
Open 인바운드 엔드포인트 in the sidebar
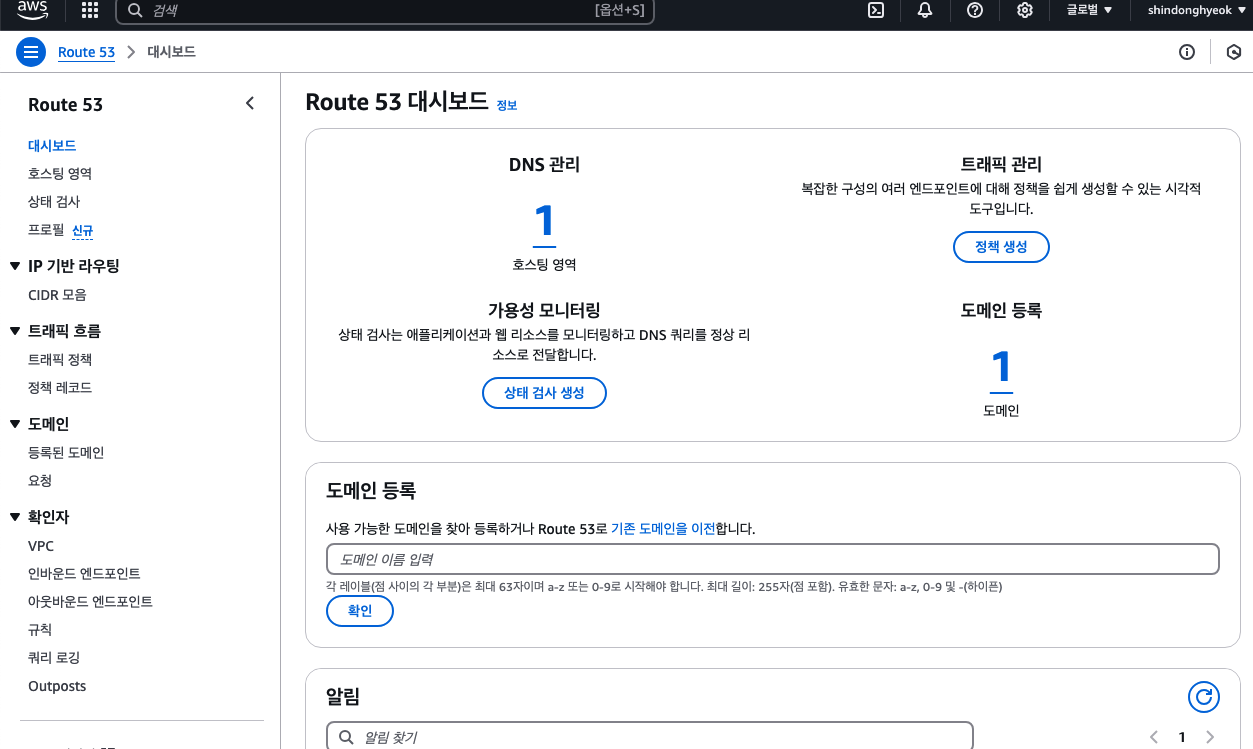[84, 574]
